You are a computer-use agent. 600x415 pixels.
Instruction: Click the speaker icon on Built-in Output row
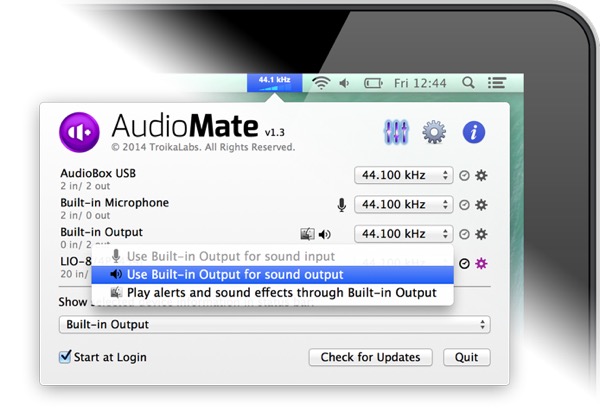(x=324, y=234)
